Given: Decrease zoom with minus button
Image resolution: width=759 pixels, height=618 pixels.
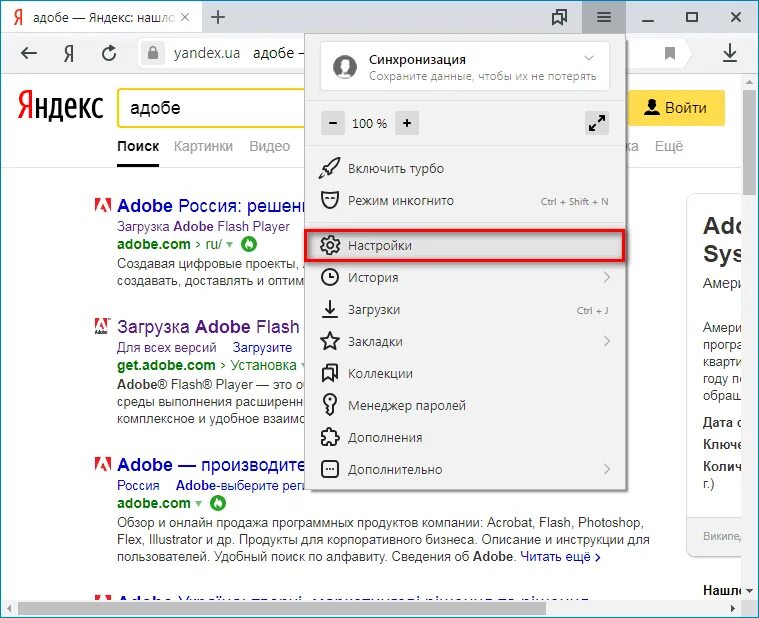Looking at the screenshot, I should click(x=333, y=123).
